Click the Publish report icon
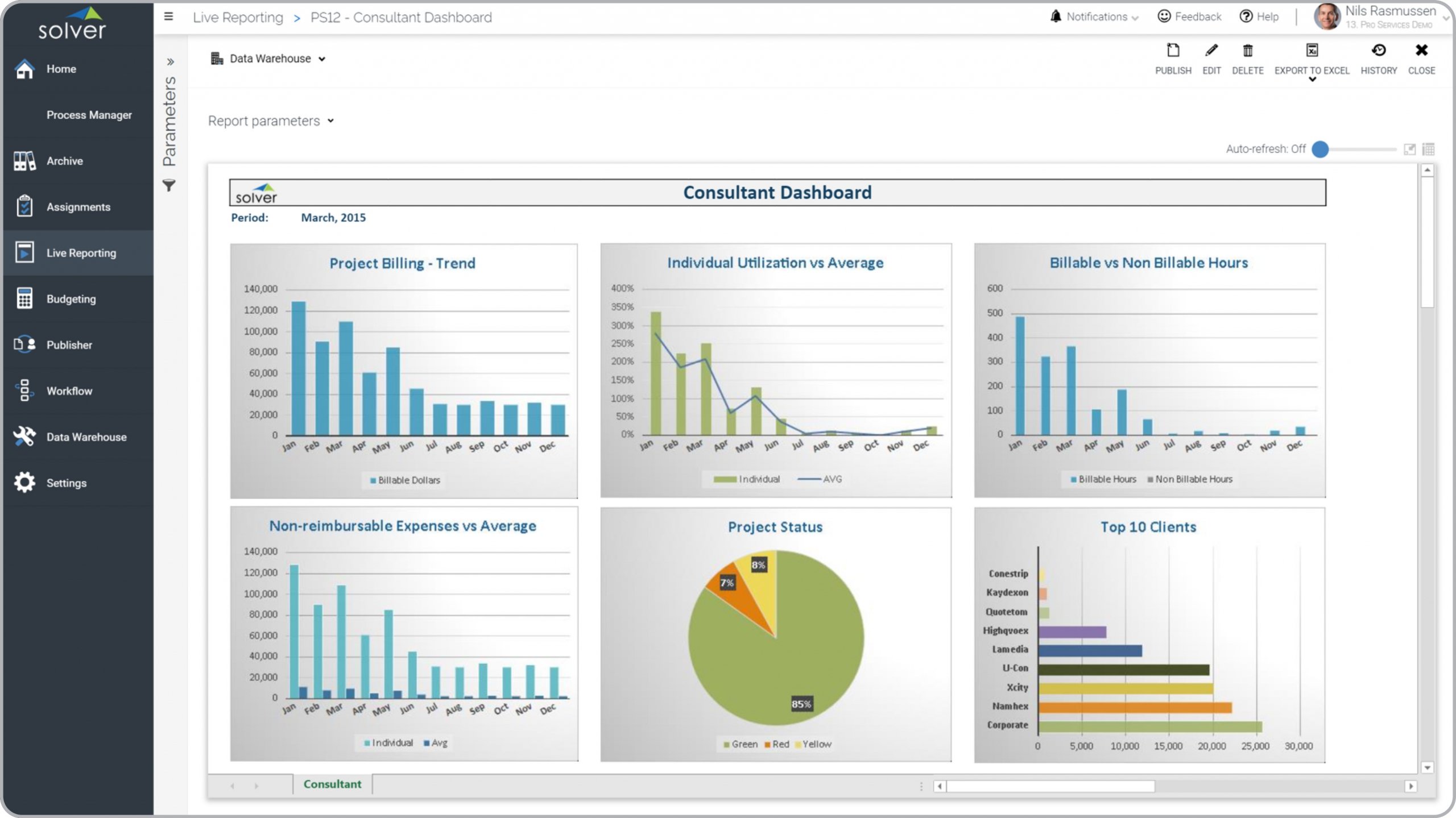This screenshot has width=1456, height=818. pos(1173,51)
